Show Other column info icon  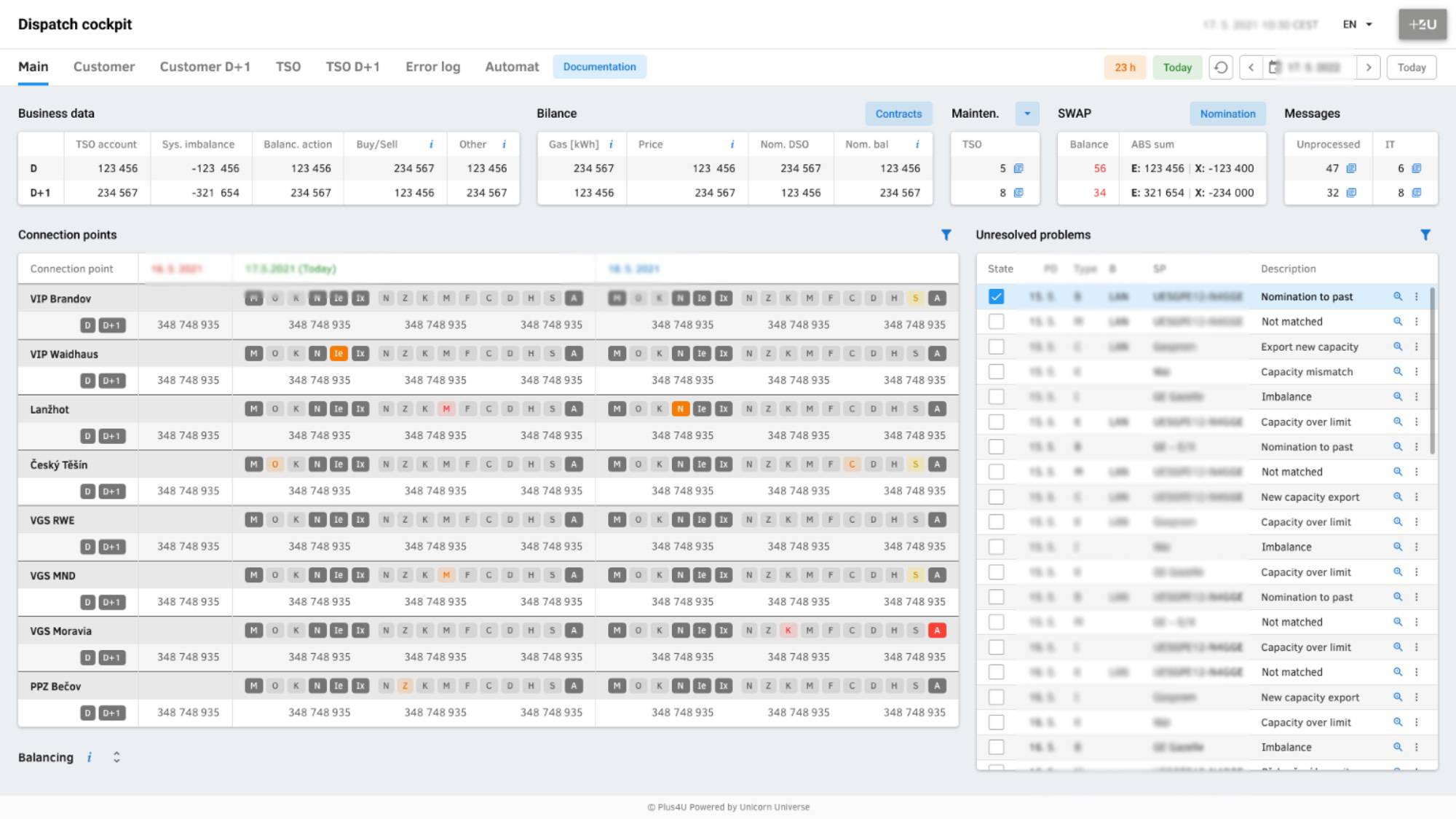pyautogui.click(x=504, y=144)
